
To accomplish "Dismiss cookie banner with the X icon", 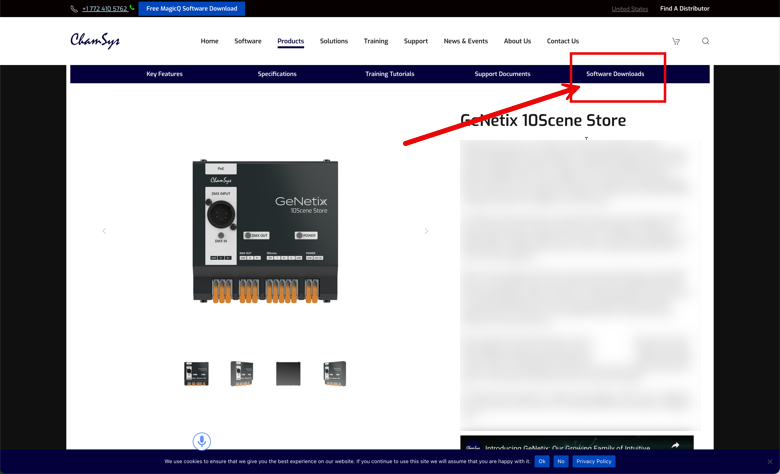I will coord(770,462).
